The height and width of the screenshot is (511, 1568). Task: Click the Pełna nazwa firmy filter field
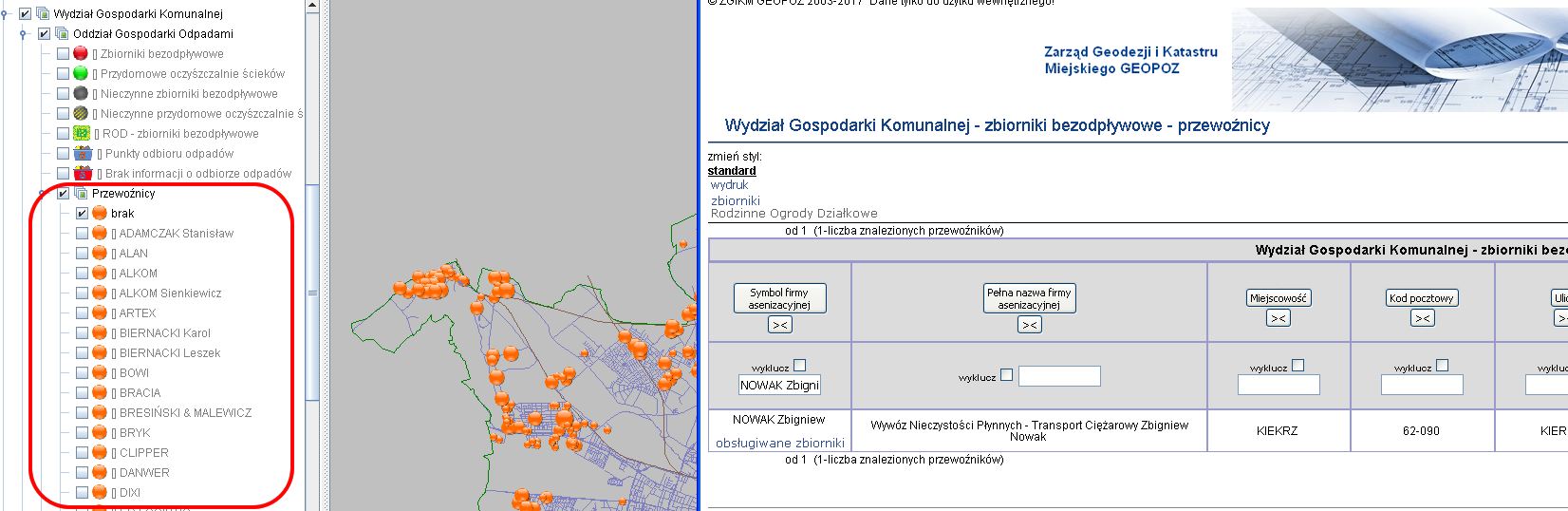pyautogui.click(x=1058, y=377)
